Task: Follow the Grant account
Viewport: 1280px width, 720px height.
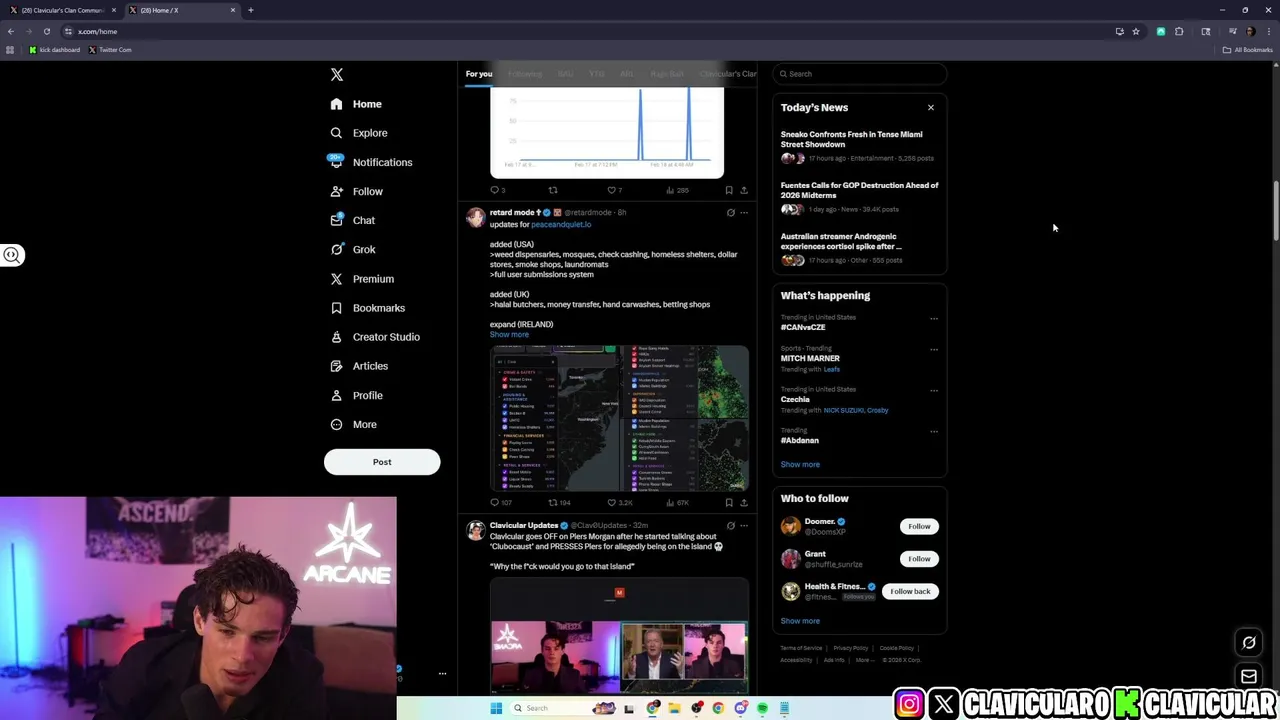Action: [919, 559]
